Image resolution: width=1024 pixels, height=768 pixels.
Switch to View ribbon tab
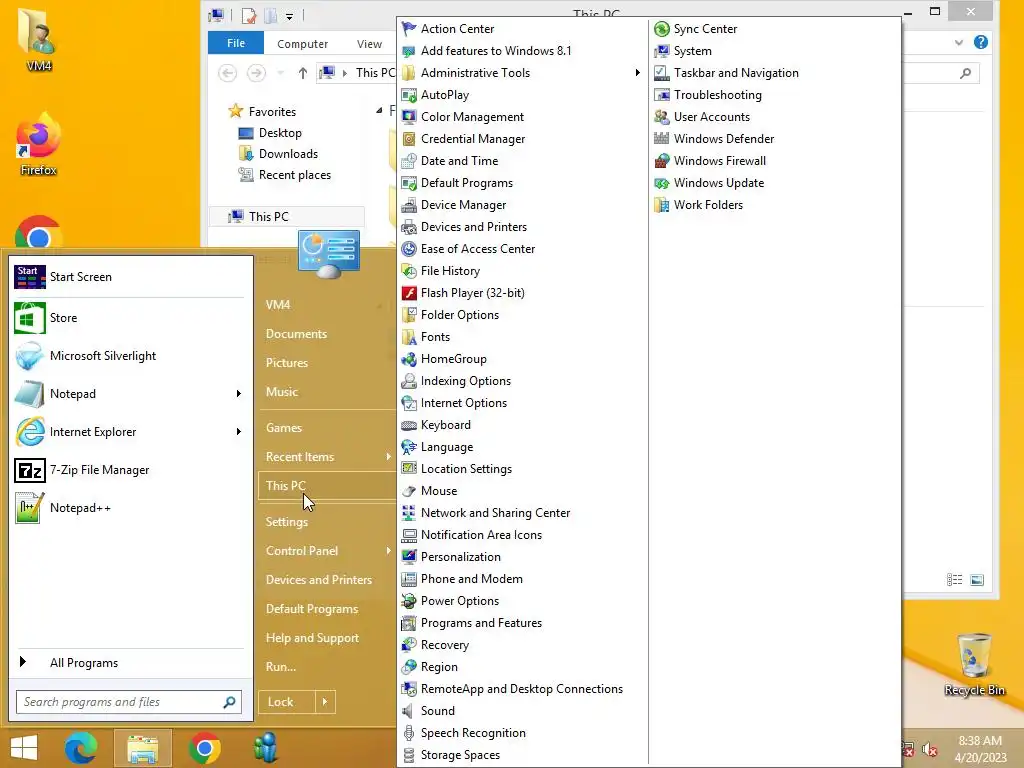click(x=369, y=44)
